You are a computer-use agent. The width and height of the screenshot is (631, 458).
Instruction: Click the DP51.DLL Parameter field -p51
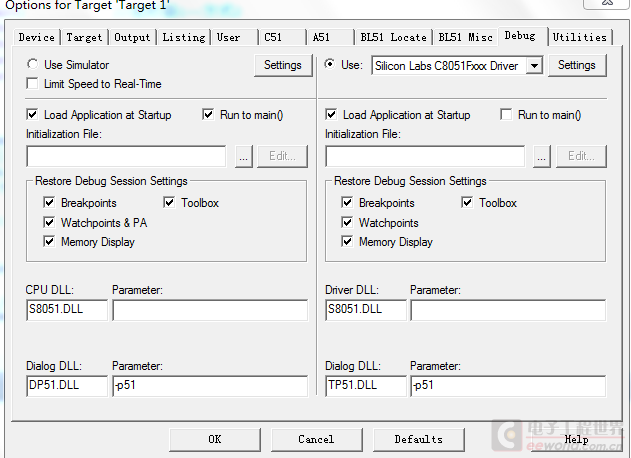[x=210, y=386]
